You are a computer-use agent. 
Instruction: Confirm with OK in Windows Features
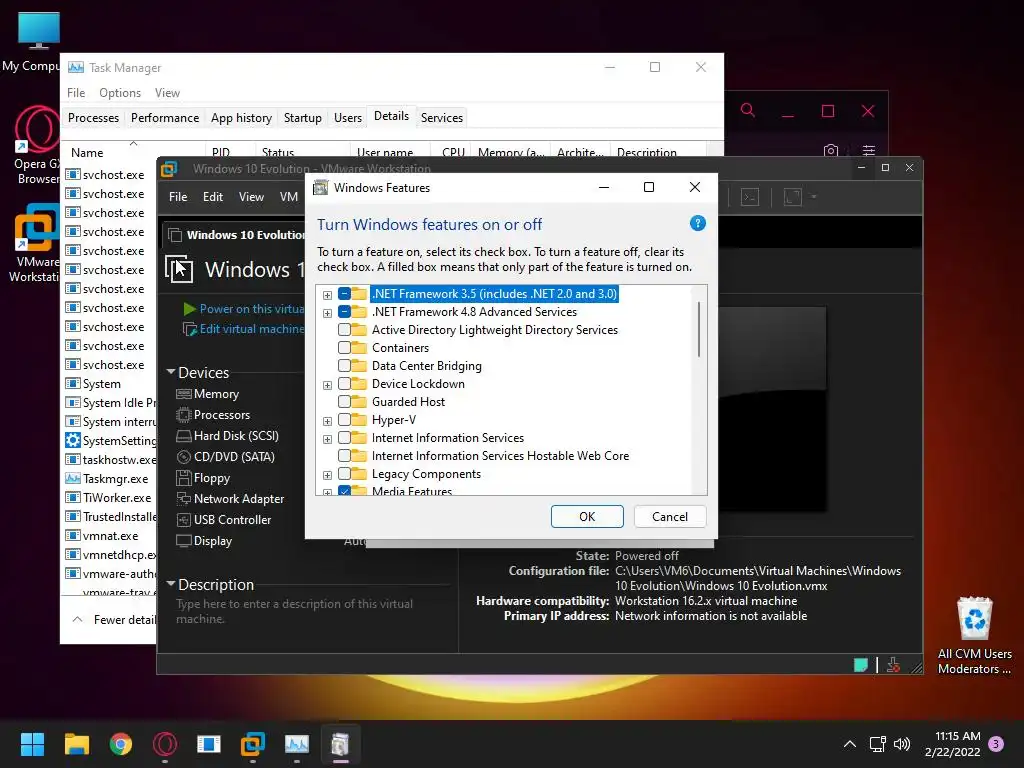click(x=587, y=517)
